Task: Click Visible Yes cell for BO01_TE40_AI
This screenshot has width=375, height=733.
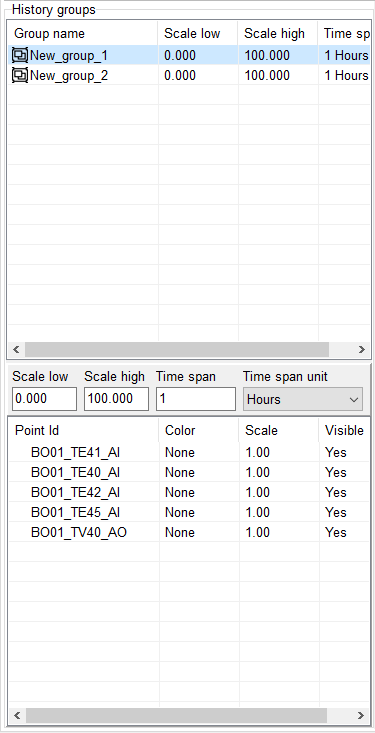Action: tap(336, 473)
